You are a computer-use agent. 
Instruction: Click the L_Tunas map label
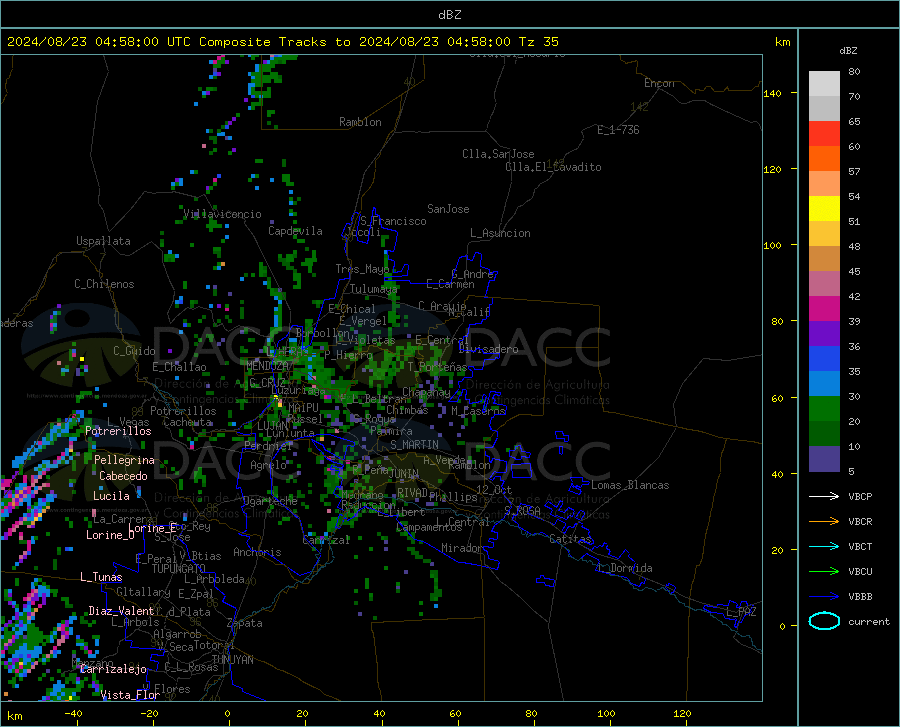[101, 577]
